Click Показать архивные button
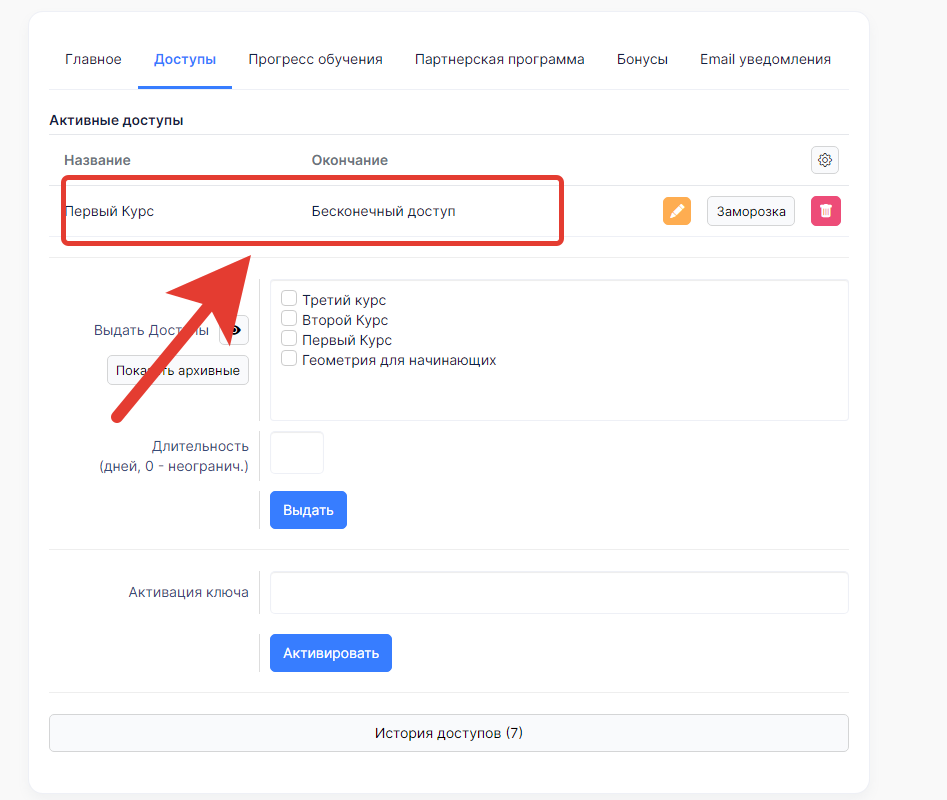The width and height of the screenshot is (947, 800). pyautogui.click(x=178, y=370)
